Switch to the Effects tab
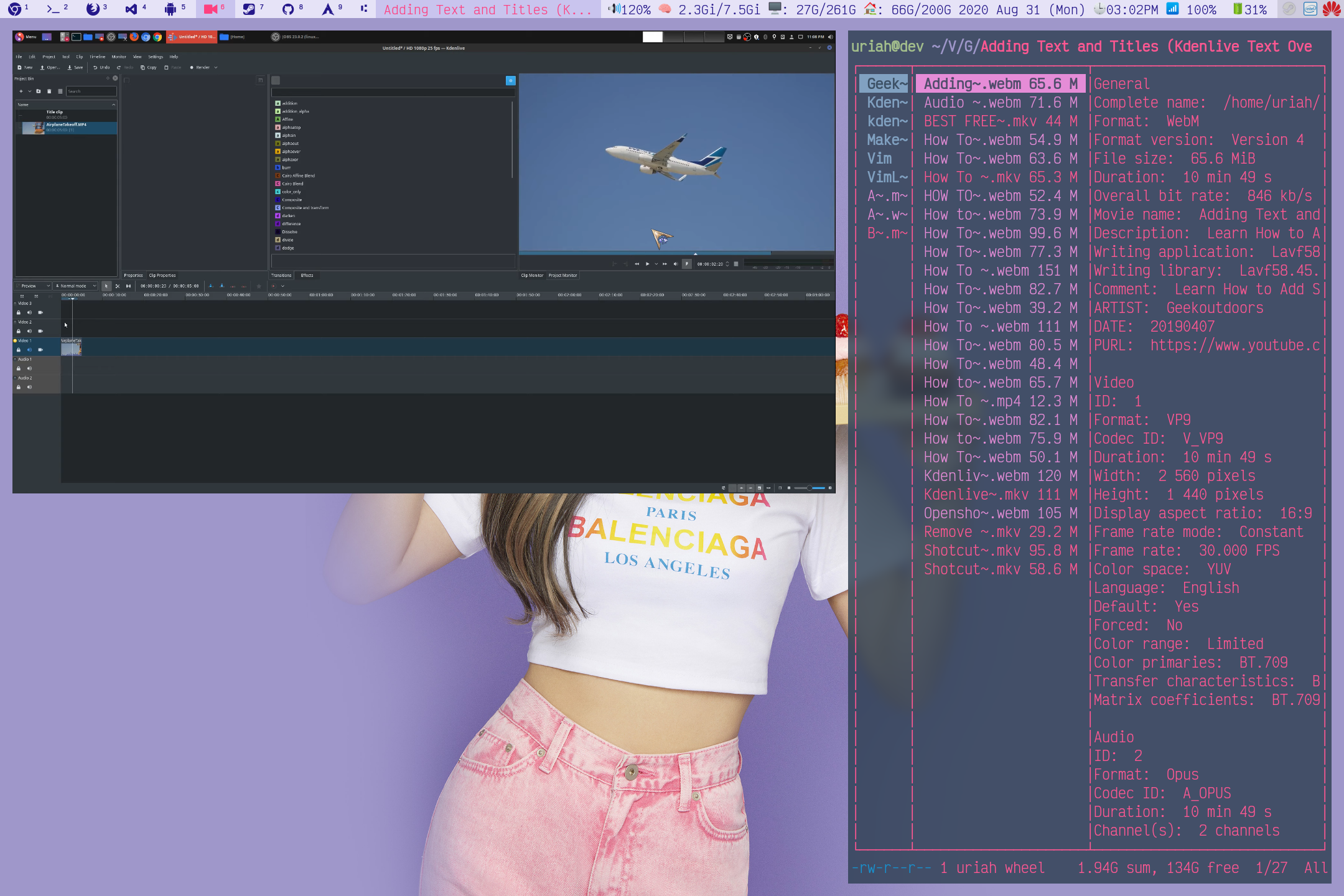This screenshot has width=1344, height=896. [307, 275]
